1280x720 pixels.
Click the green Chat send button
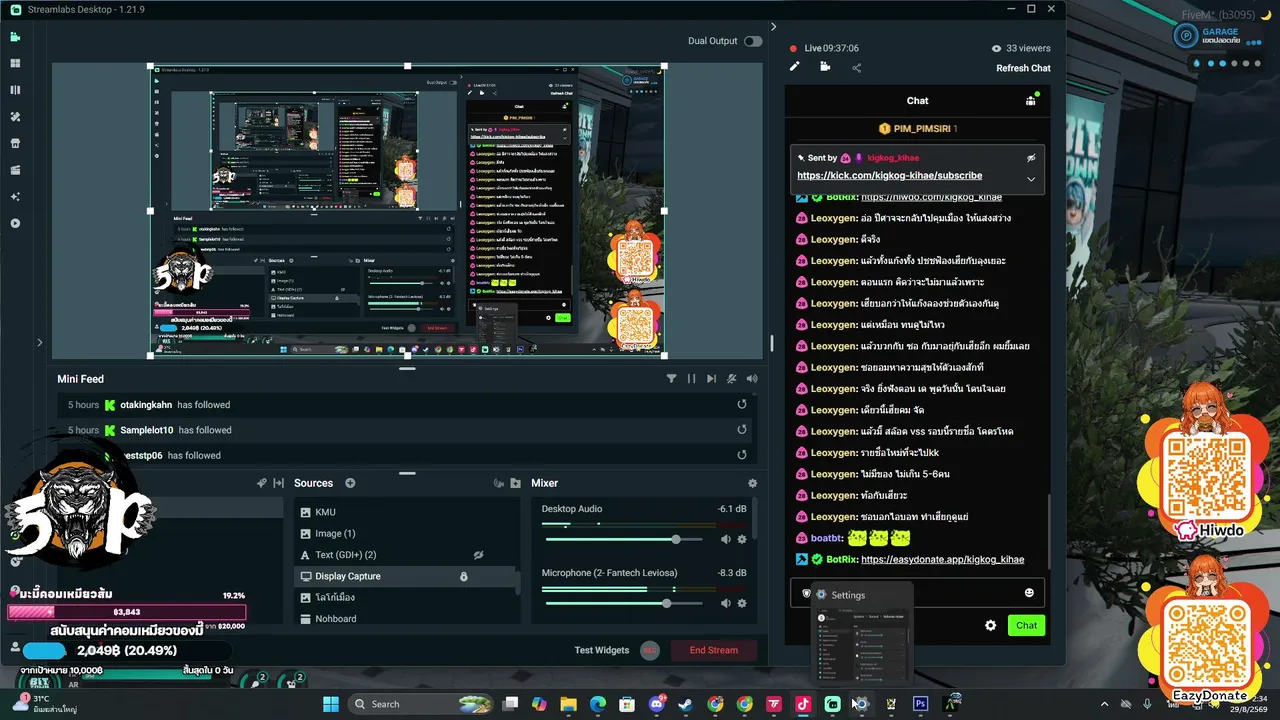pyautogui.click(x=1026, y=625)
